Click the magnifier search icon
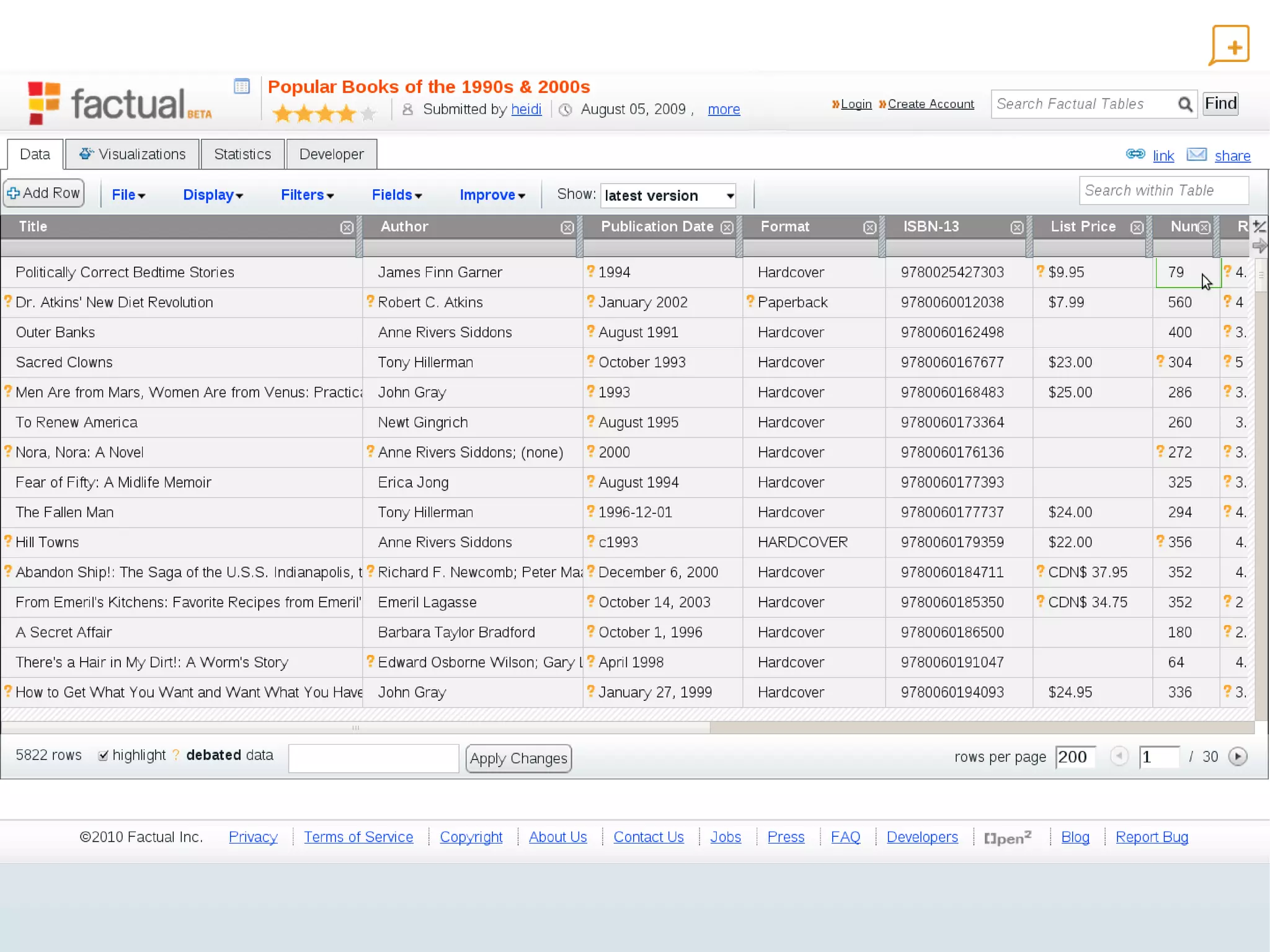Image resolution: width=1270 pixels, height=952 pixels. pyautogui.click(x=1184, y=104)
